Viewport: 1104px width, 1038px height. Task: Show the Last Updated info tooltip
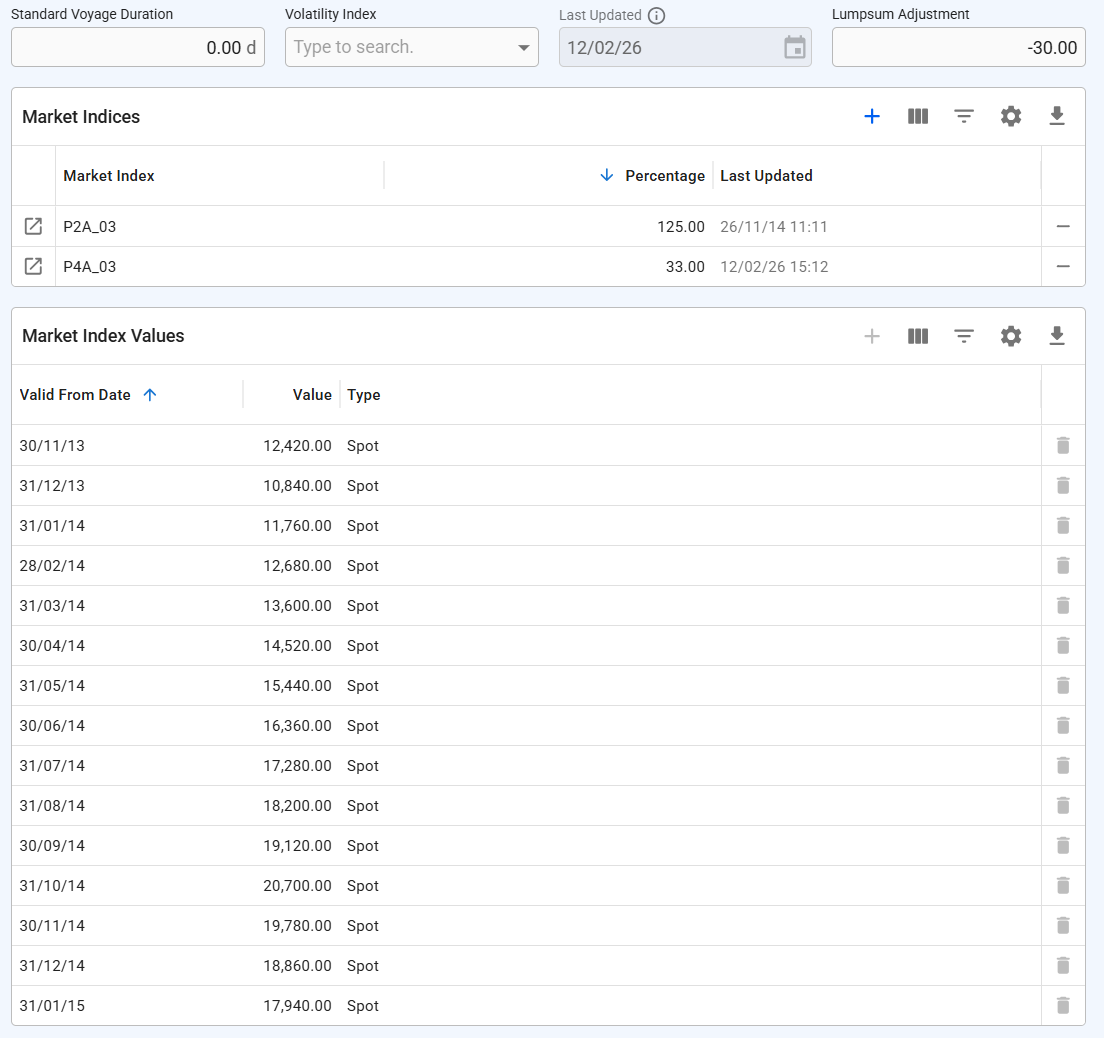(x=657, y=15)
